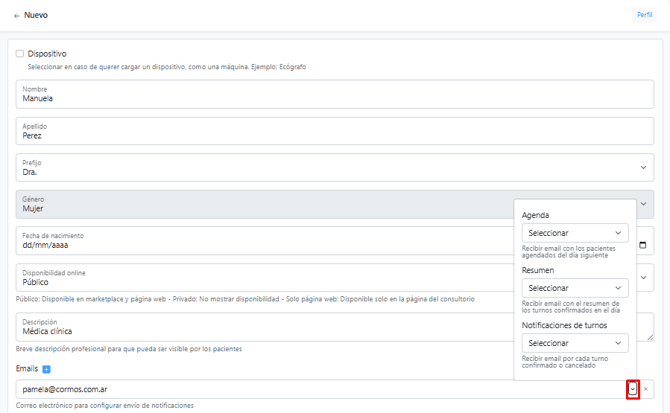This screenshot has height=413, width=670.
Task: Click the Nombre field containing Manuela
Action: click(335, 94)
